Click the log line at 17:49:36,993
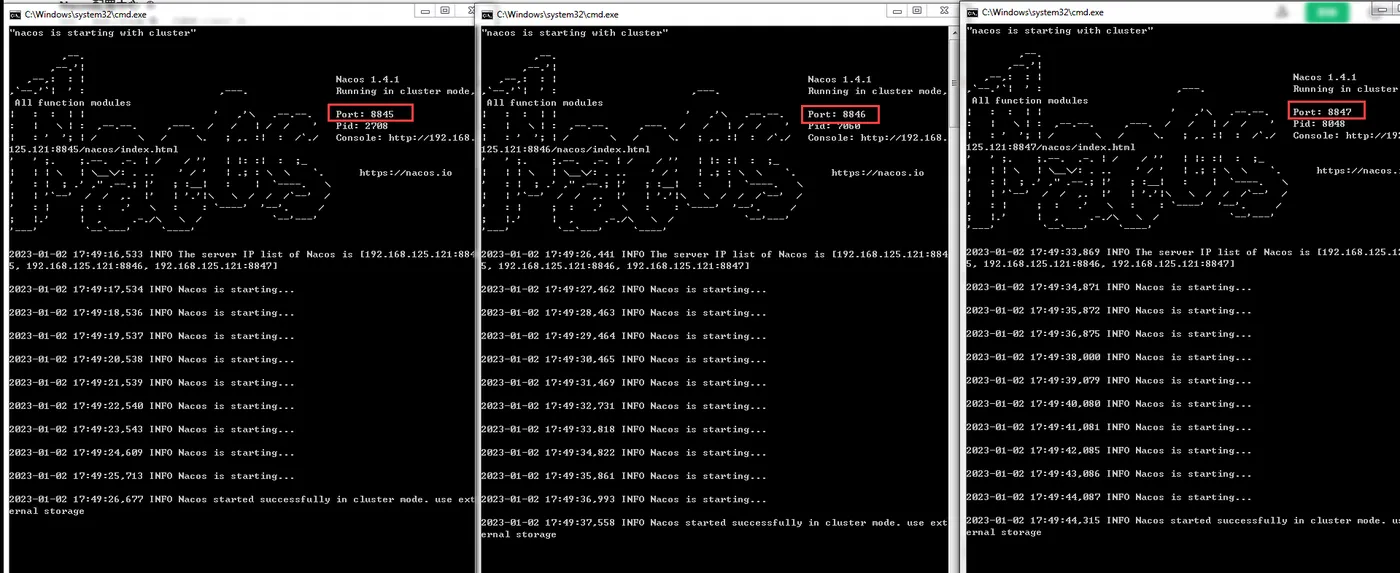This screenshot has height=573, width=1400. (623, 499)
